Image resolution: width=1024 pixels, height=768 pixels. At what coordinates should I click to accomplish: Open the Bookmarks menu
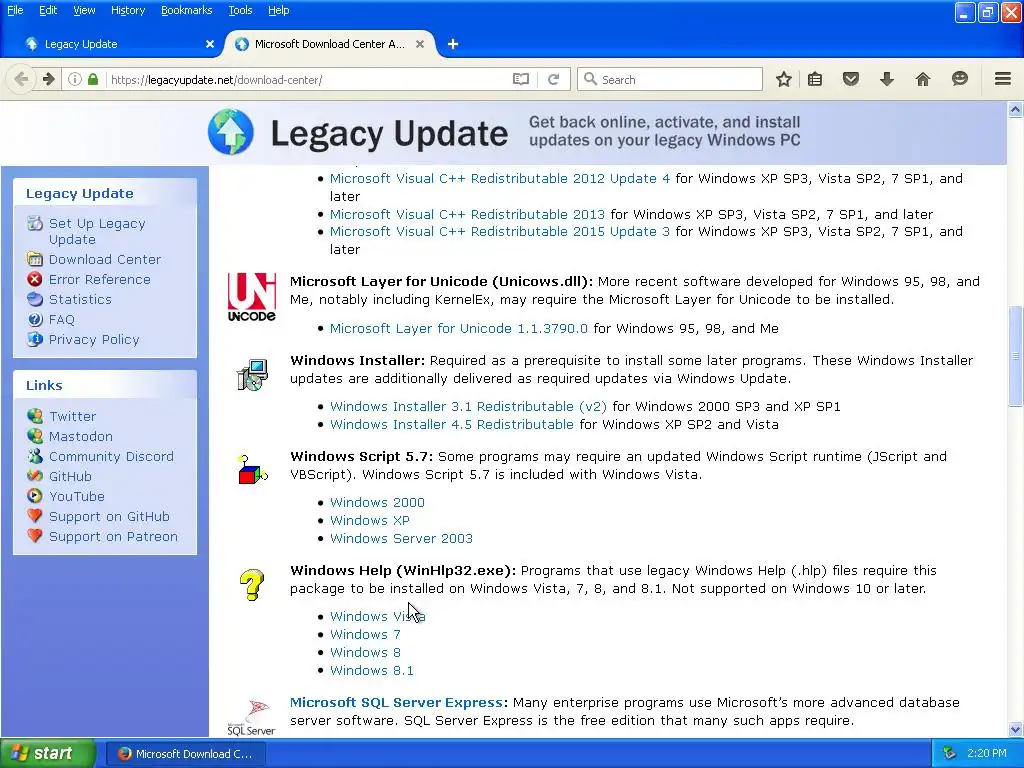[186, 10]
